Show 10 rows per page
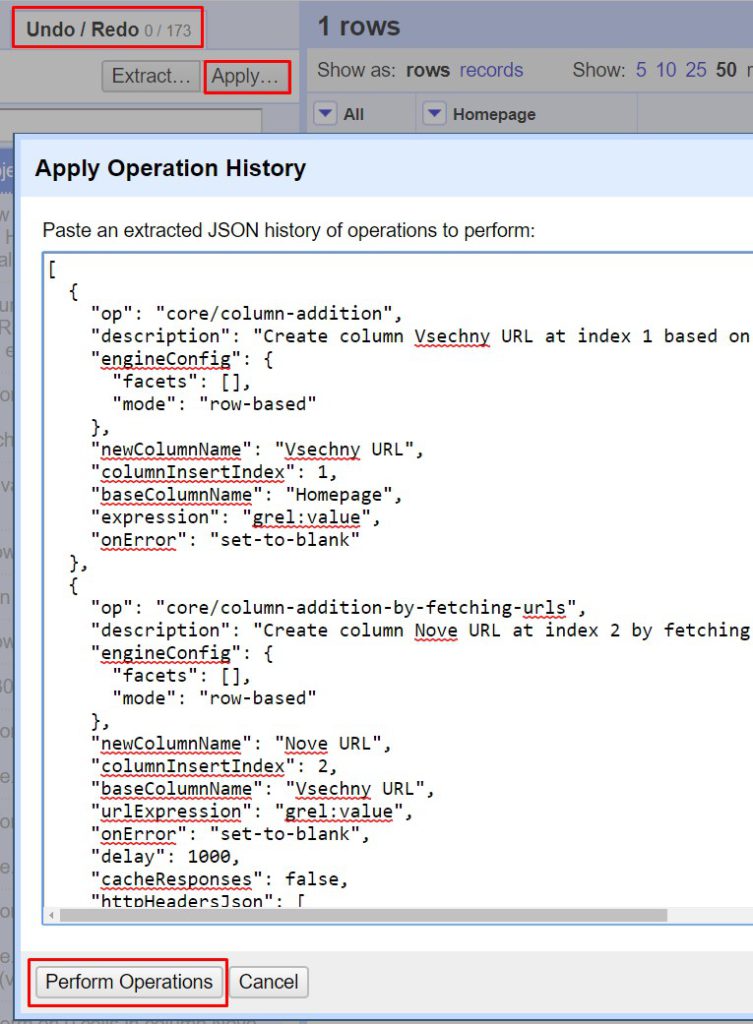Screen dimensions: 753x1024 coord(666,70)
